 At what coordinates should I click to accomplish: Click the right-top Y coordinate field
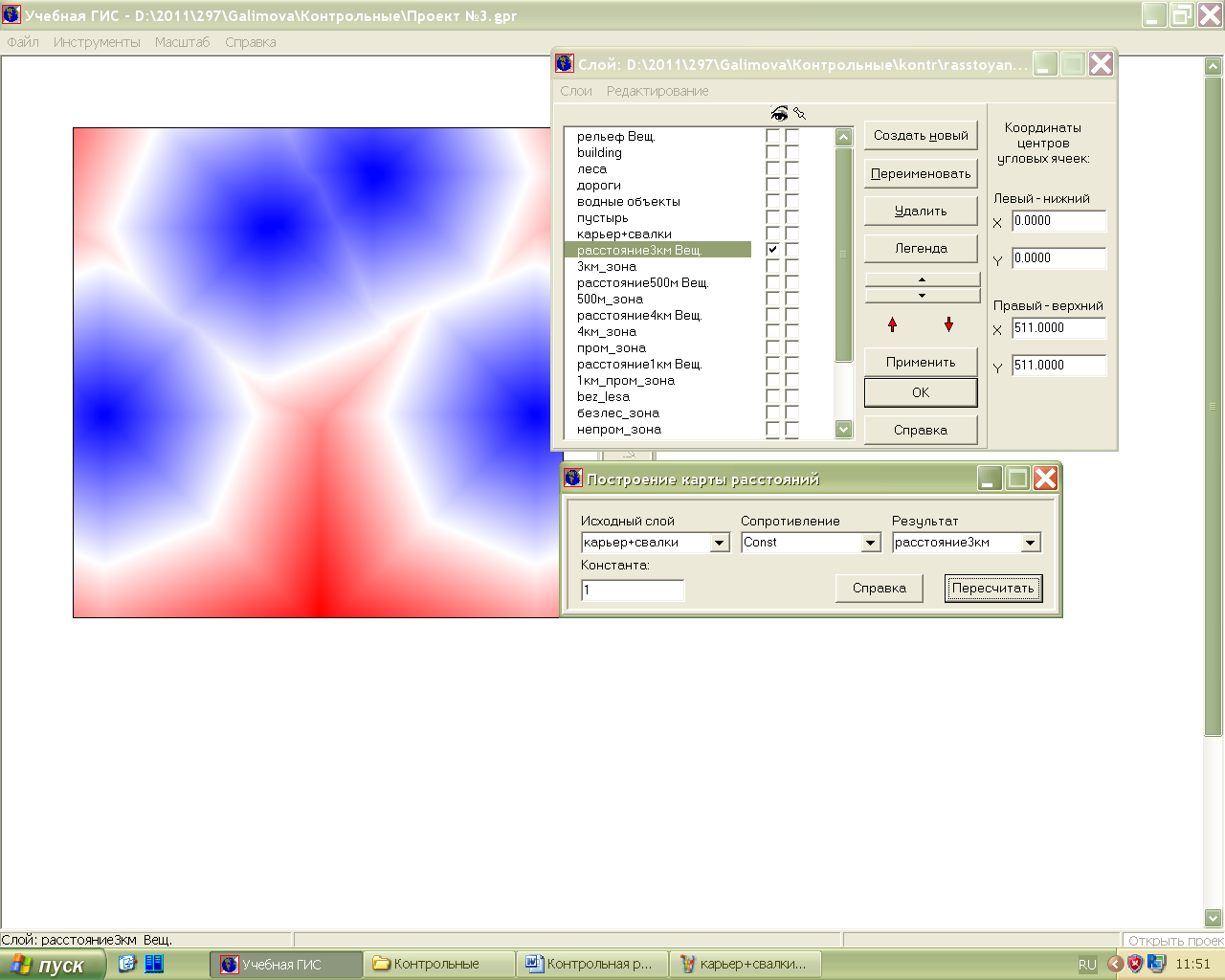point(1058,366)
